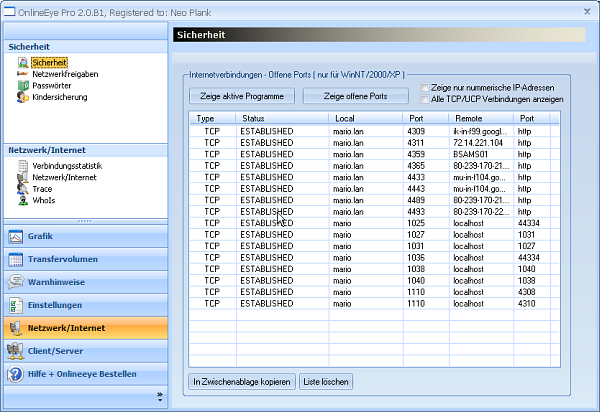
Task: Click the Einstellungen checklist icon
Action: click(16, 305)
